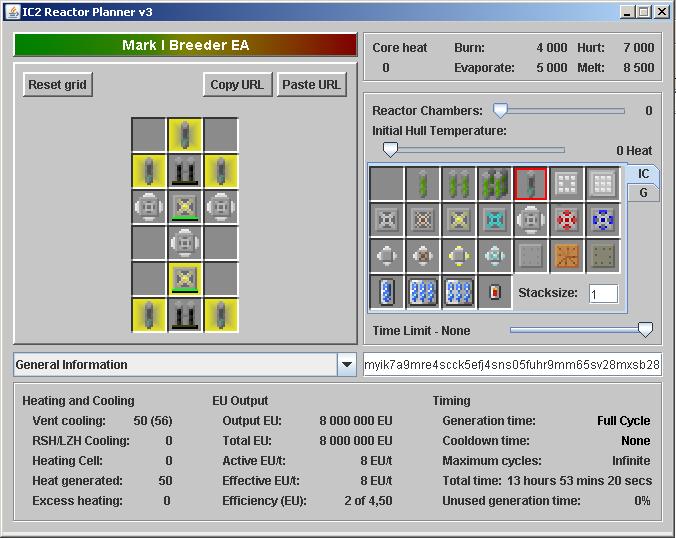Click the 13 hours 53 mins 20 secs total time
Screen dimensions: 676x538
click(579, 480)
